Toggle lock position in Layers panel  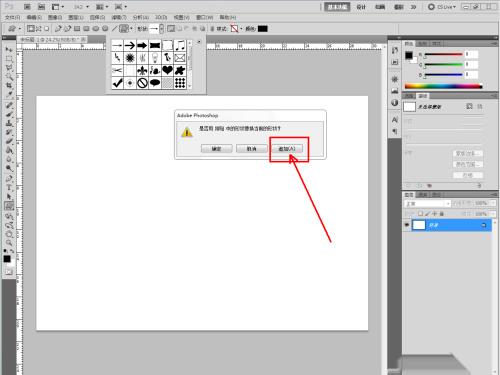point(435,214)
